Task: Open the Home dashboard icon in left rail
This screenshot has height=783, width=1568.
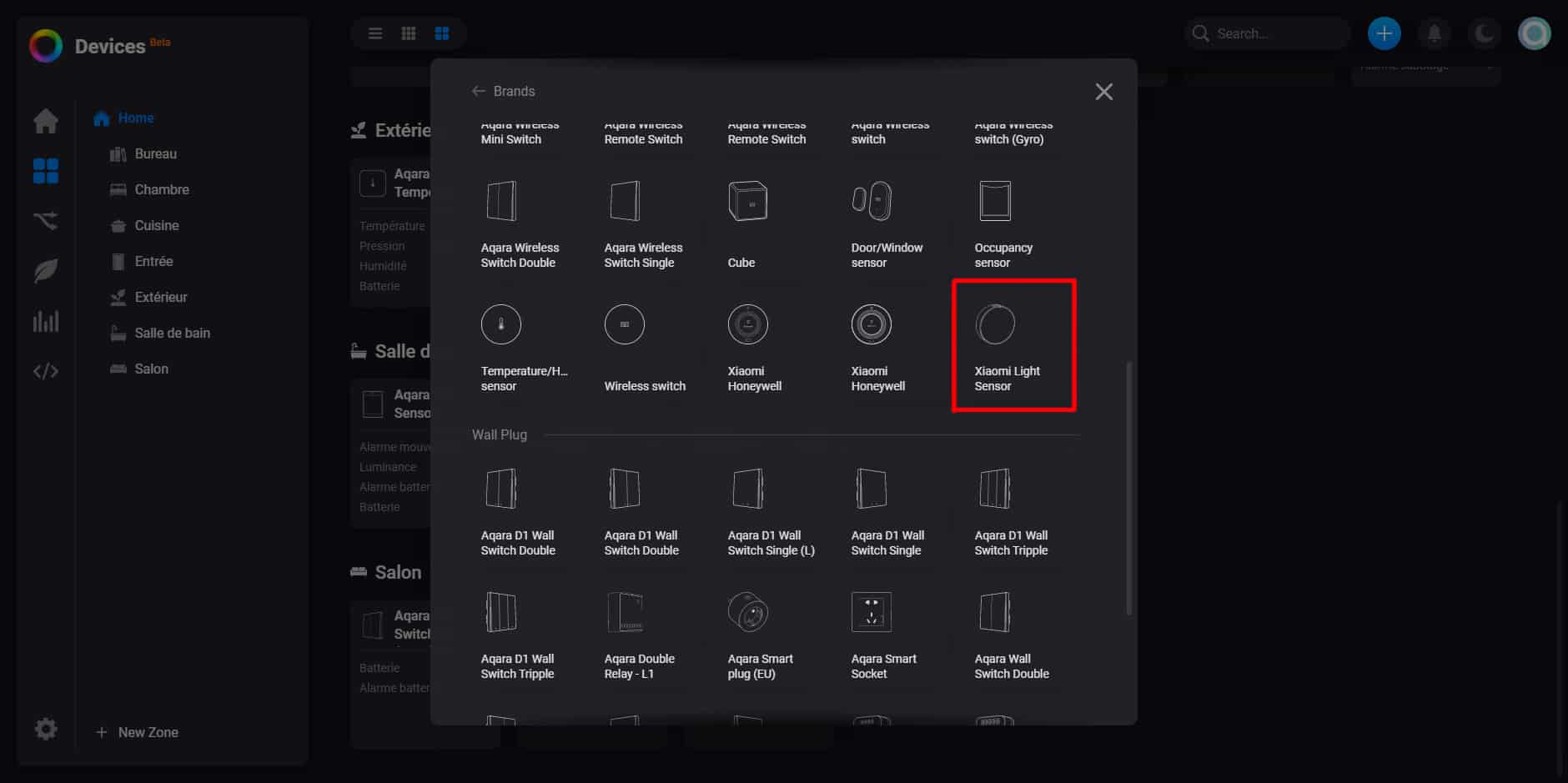Action: tap(46, 121)
